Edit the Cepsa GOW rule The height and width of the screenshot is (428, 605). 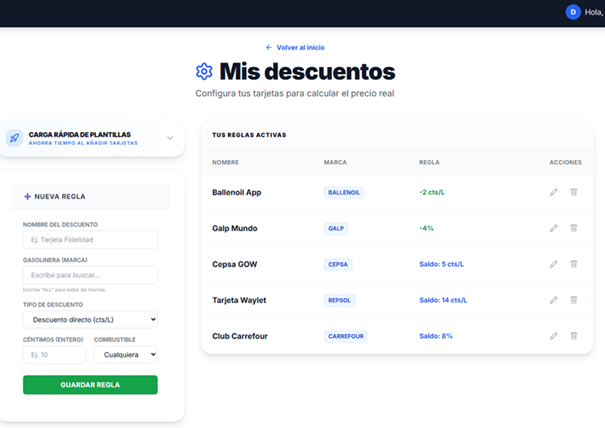click(x=554, y=264)
